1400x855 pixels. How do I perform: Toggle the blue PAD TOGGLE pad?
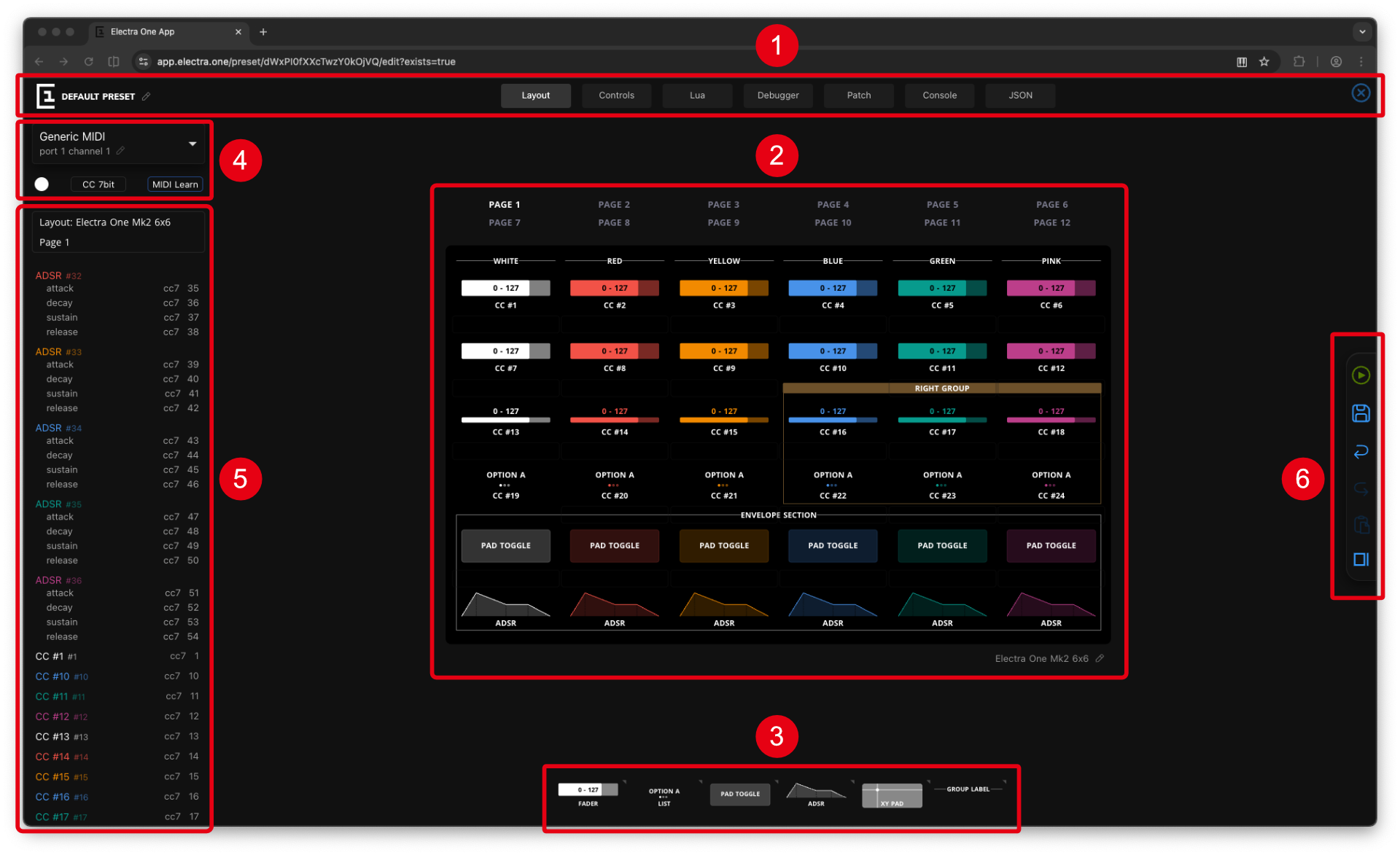pos(833,546)
